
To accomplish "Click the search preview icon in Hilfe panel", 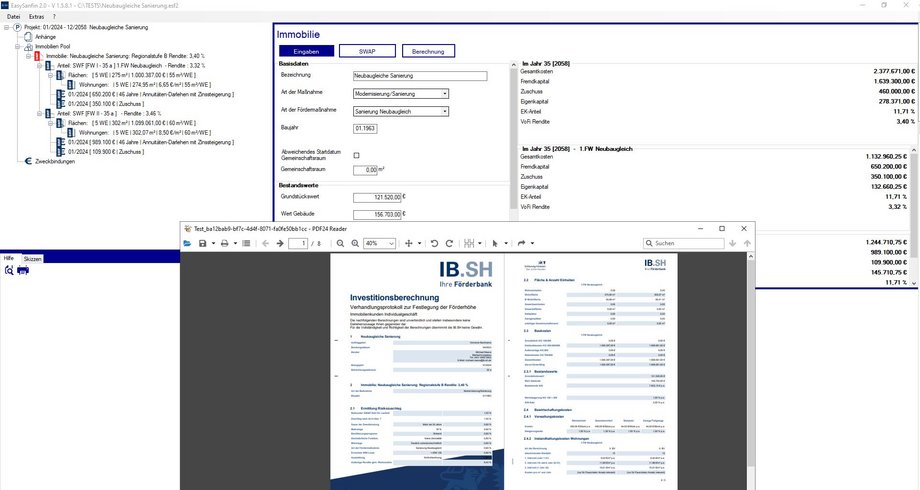I will pyautogui.click(x=9, y=271).
